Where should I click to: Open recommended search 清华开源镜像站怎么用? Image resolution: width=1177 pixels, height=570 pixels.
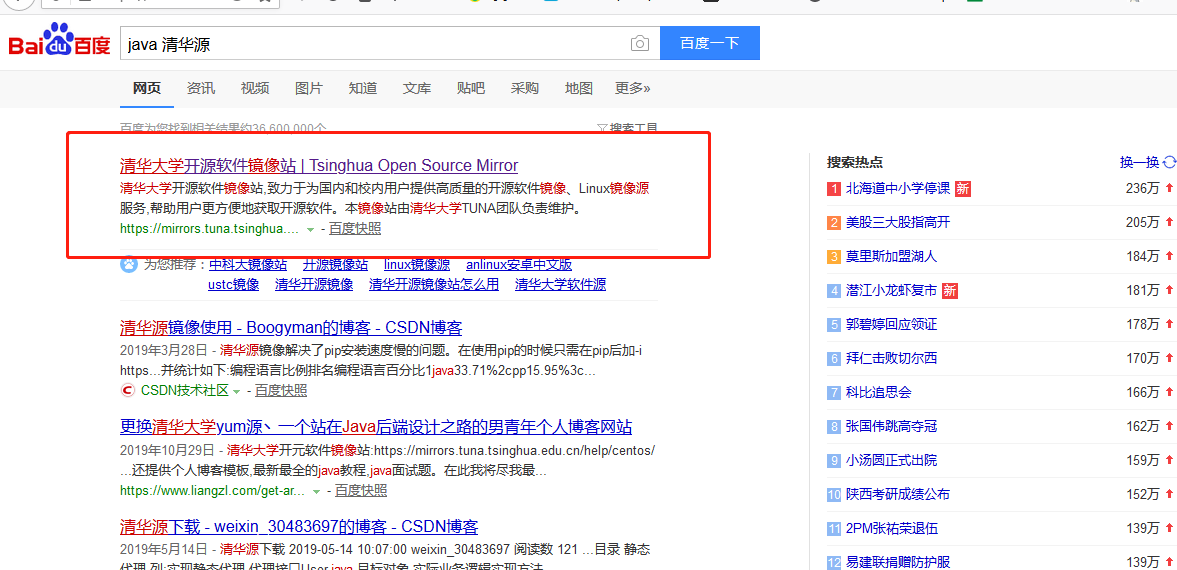point(434,285)
